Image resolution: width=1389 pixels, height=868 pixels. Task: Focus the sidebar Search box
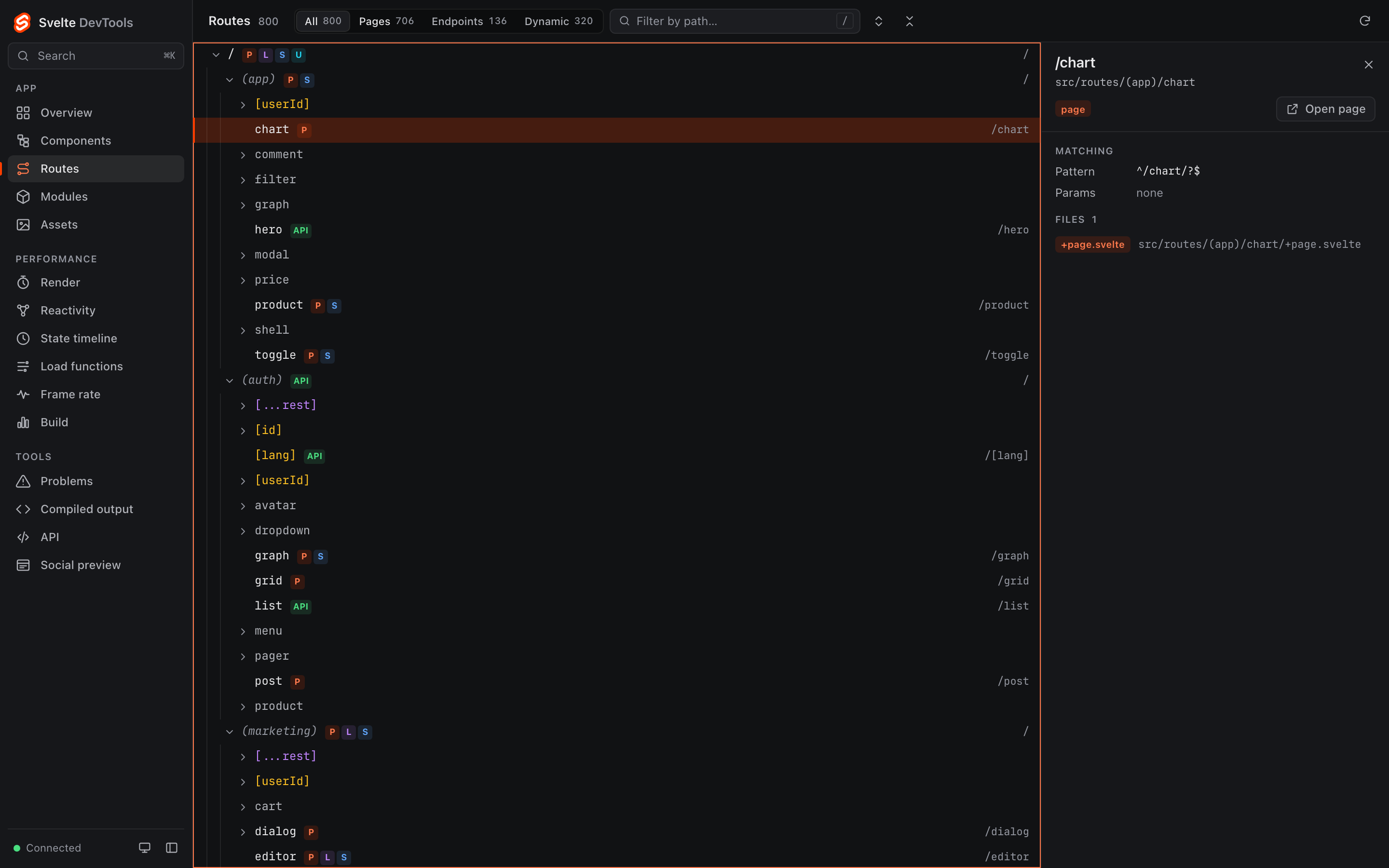click(96, 55)
